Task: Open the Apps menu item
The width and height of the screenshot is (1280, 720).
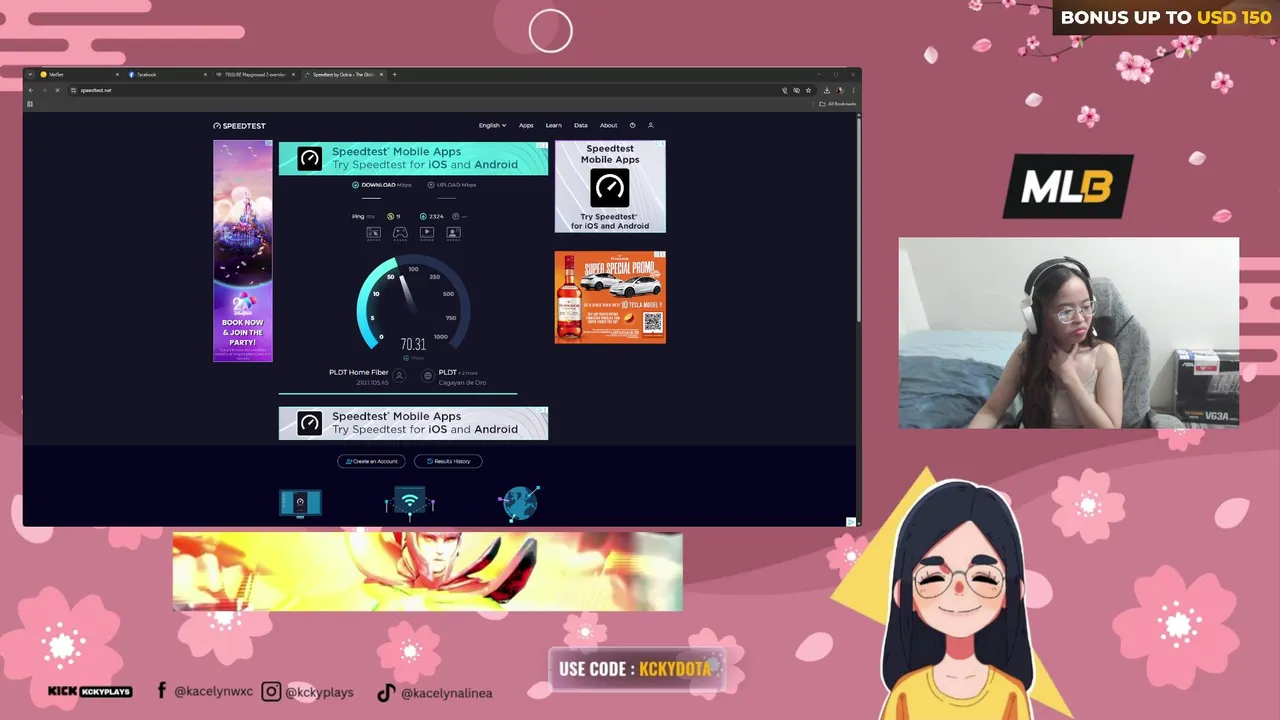Action: [526, 125]
